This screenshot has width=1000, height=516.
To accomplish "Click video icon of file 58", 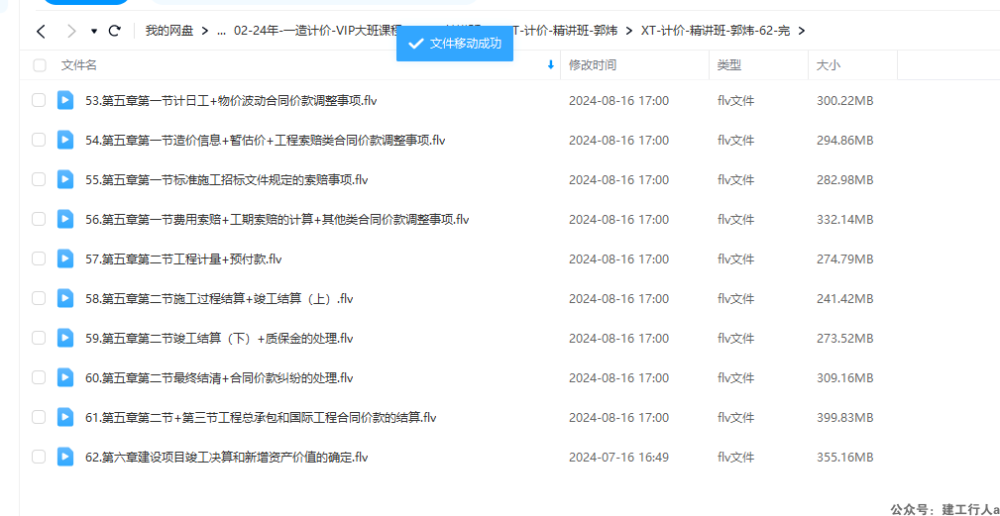I will [x=65, y=299].
